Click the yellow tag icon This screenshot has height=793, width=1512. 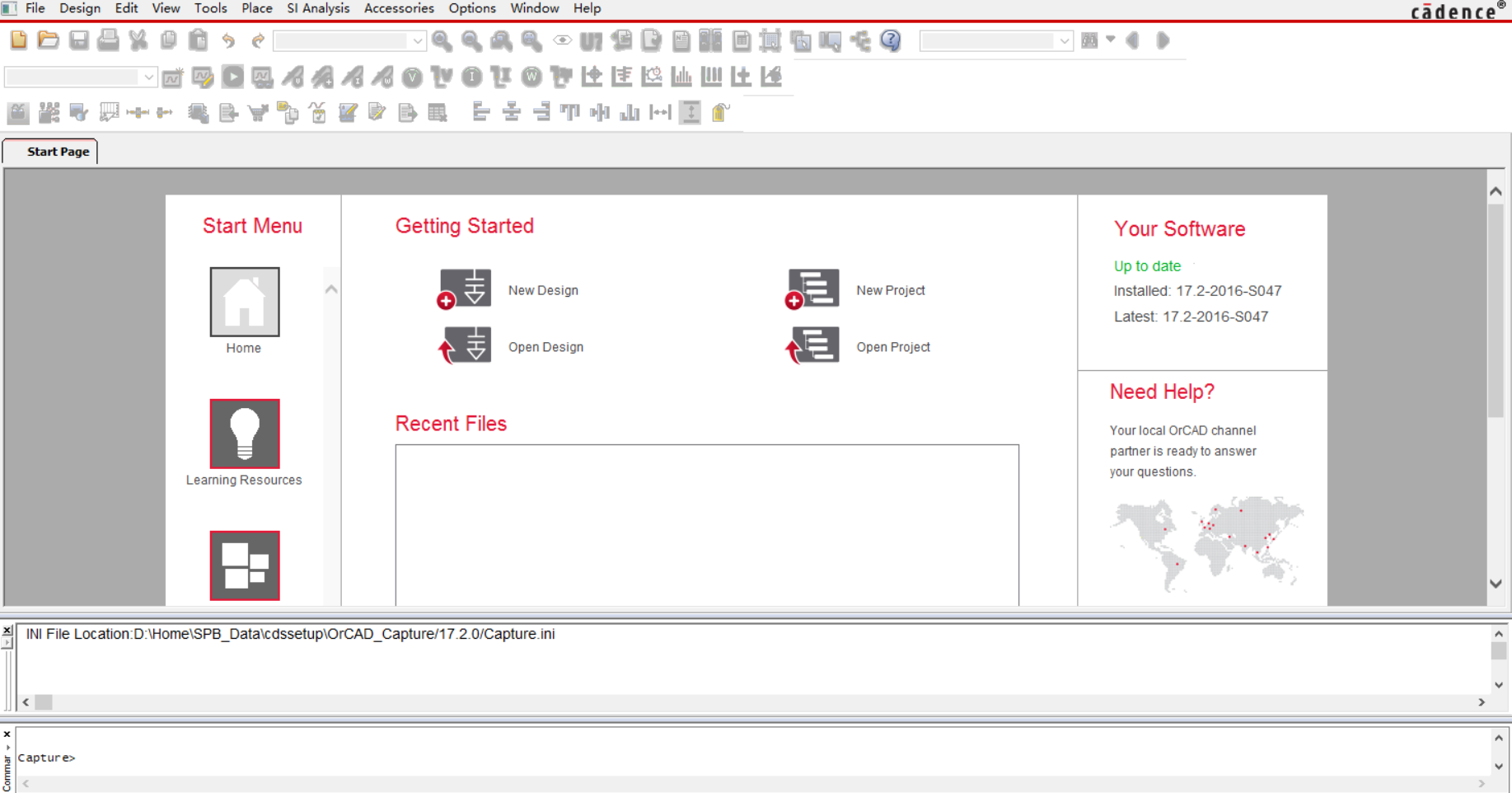[x=721, y=112]
